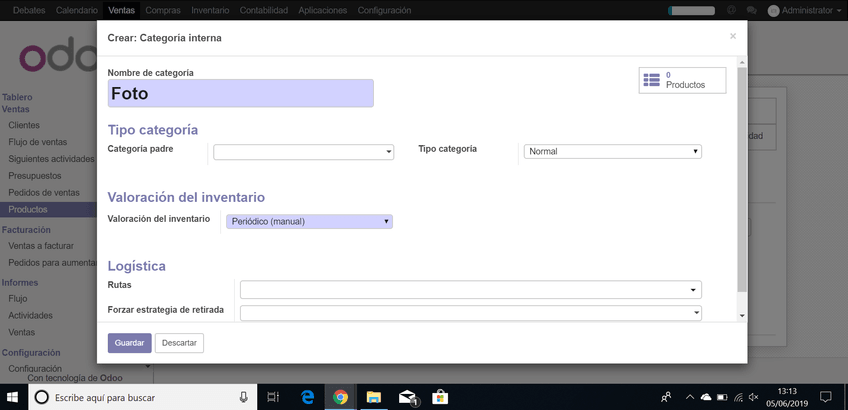Click the Descartar button
848x410 pixels.
click(x=179, y=343)
